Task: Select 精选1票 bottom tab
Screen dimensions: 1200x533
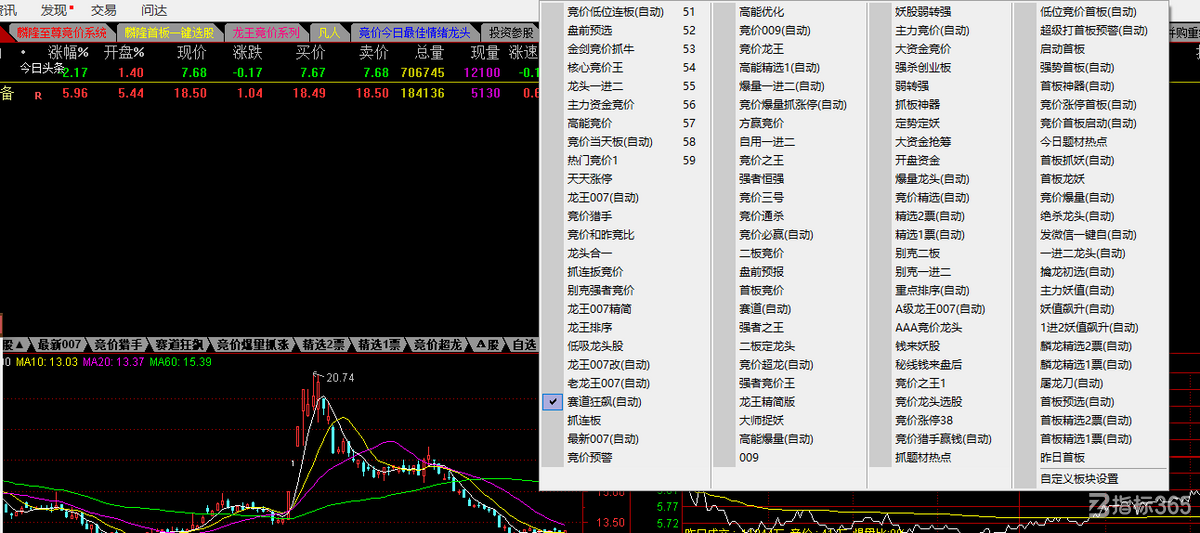Action: [379, 345]
